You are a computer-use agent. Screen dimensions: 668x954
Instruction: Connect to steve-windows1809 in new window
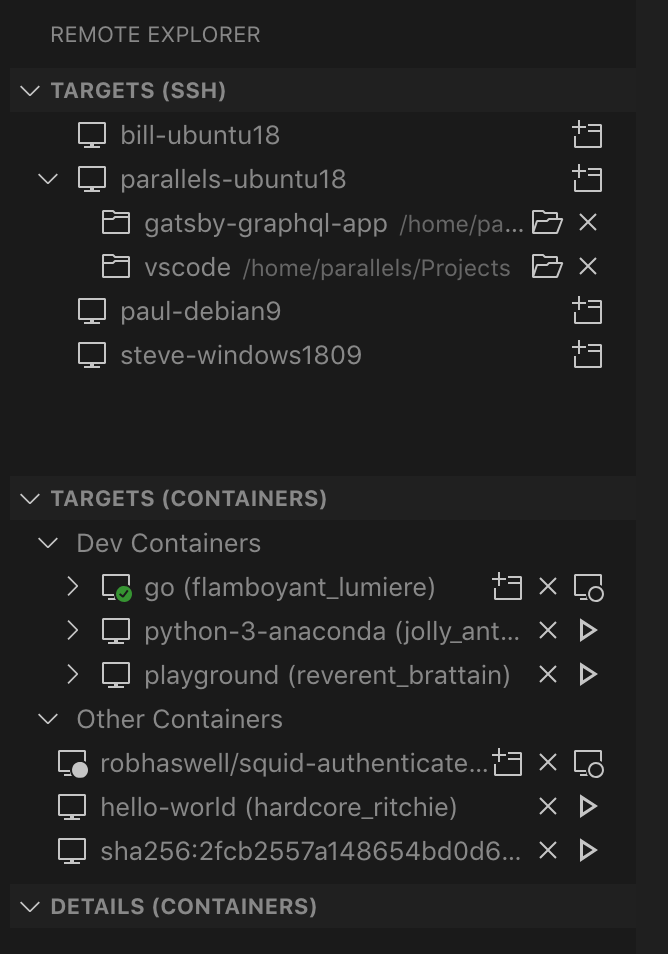pos(588,355)
